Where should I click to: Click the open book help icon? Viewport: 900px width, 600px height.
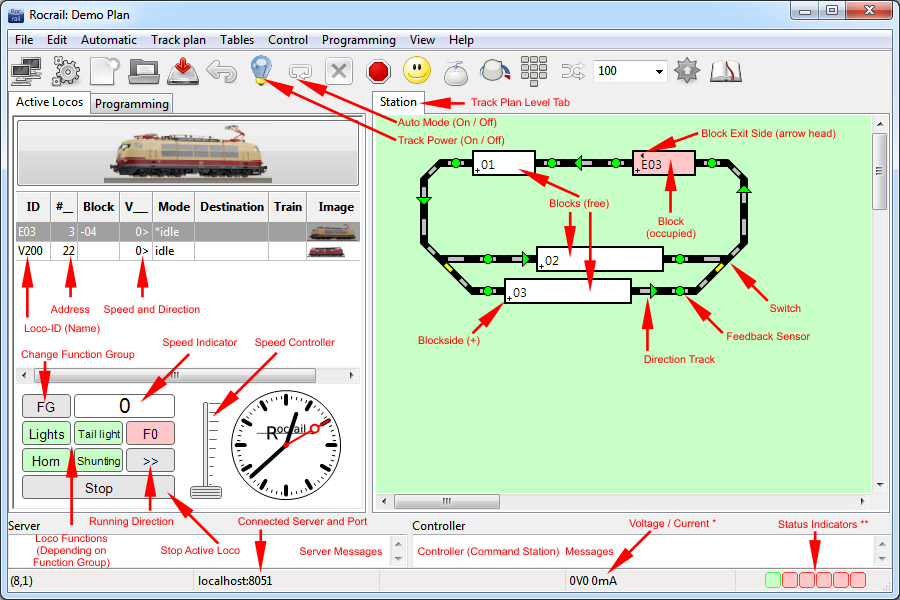(725, 71)
